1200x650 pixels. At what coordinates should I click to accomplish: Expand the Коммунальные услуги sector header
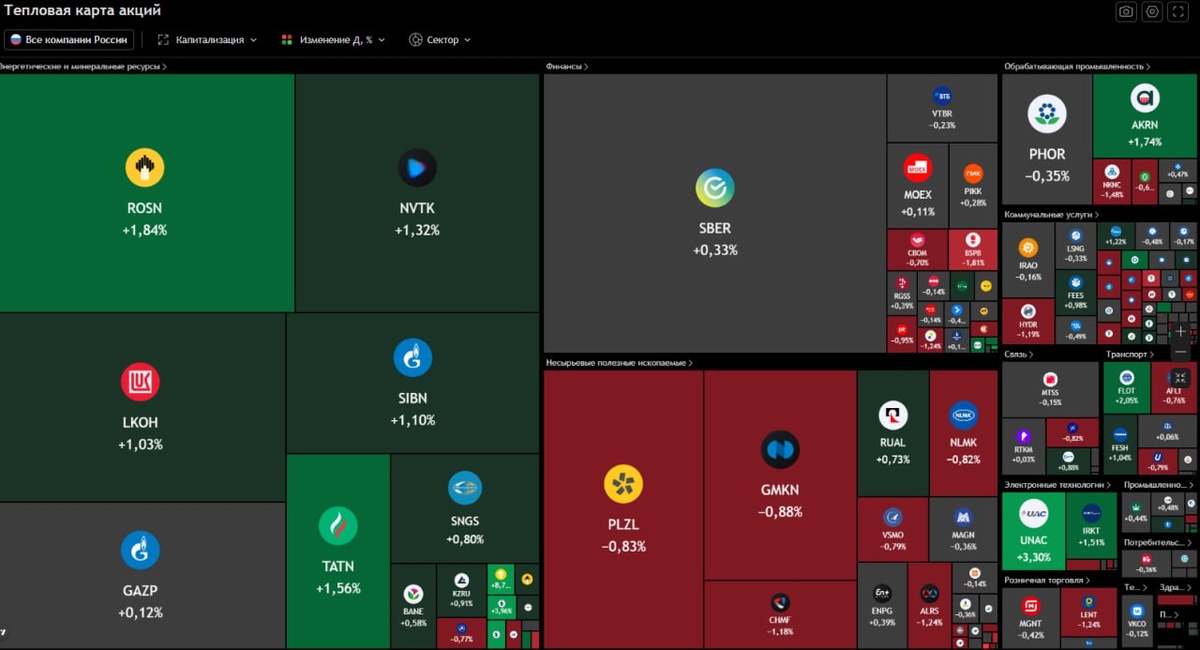coord(1051,214)
